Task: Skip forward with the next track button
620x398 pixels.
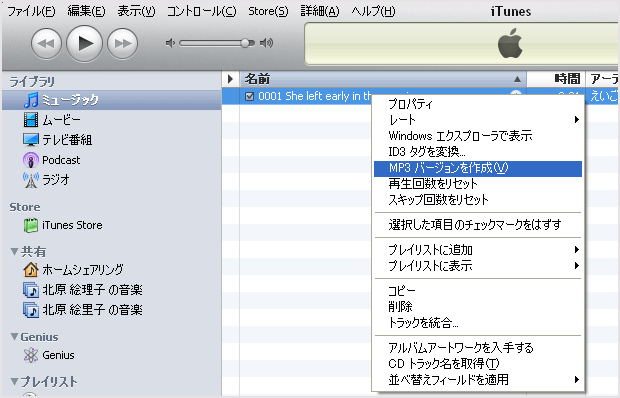Action: coord(123,43)
